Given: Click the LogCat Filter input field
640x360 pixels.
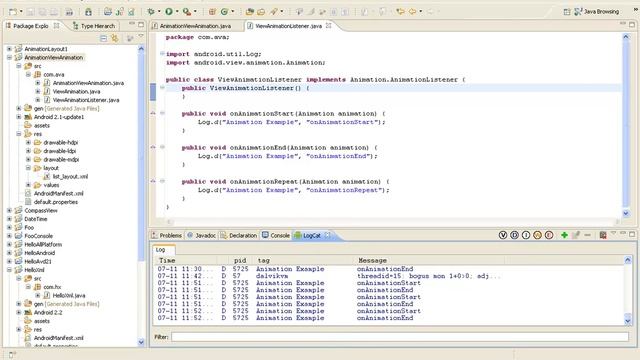Looking at the screenshot, I should tap(400, 337).
